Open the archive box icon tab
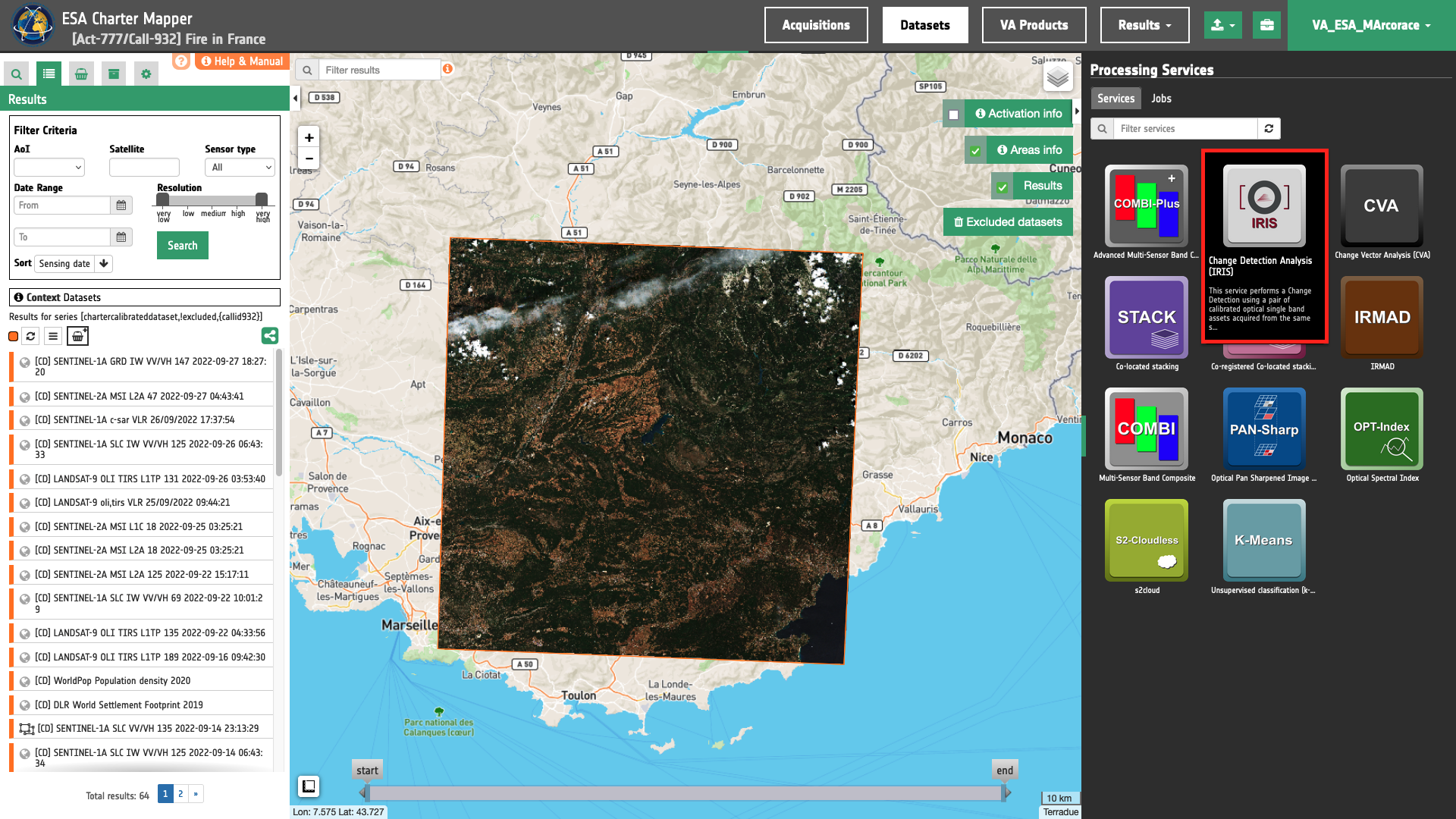Image resolution: width=1456 pixels, height=819 pixels. 114,74
